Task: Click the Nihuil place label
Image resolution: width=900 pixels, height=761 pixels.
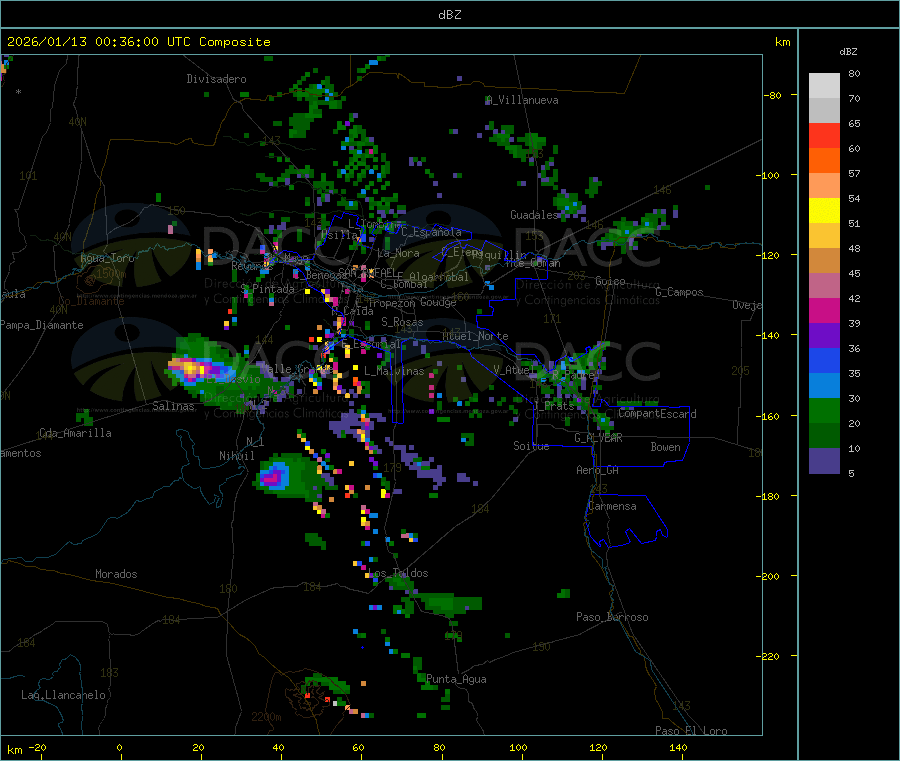Action: click(x=236, y=456)
